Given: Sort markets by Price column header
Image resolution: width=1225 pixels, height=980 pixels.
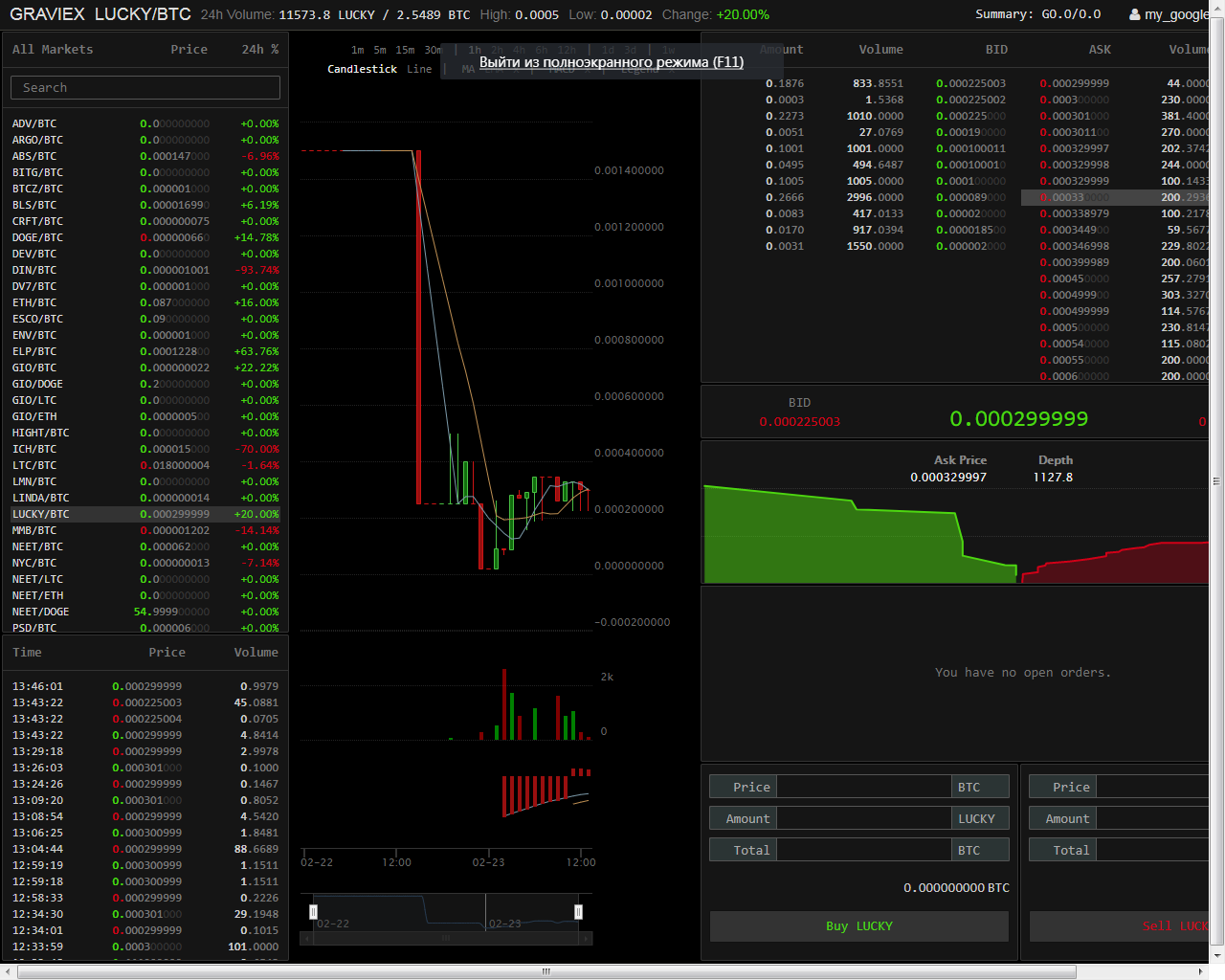Looking at the screenshot, I should pos(189,49).
